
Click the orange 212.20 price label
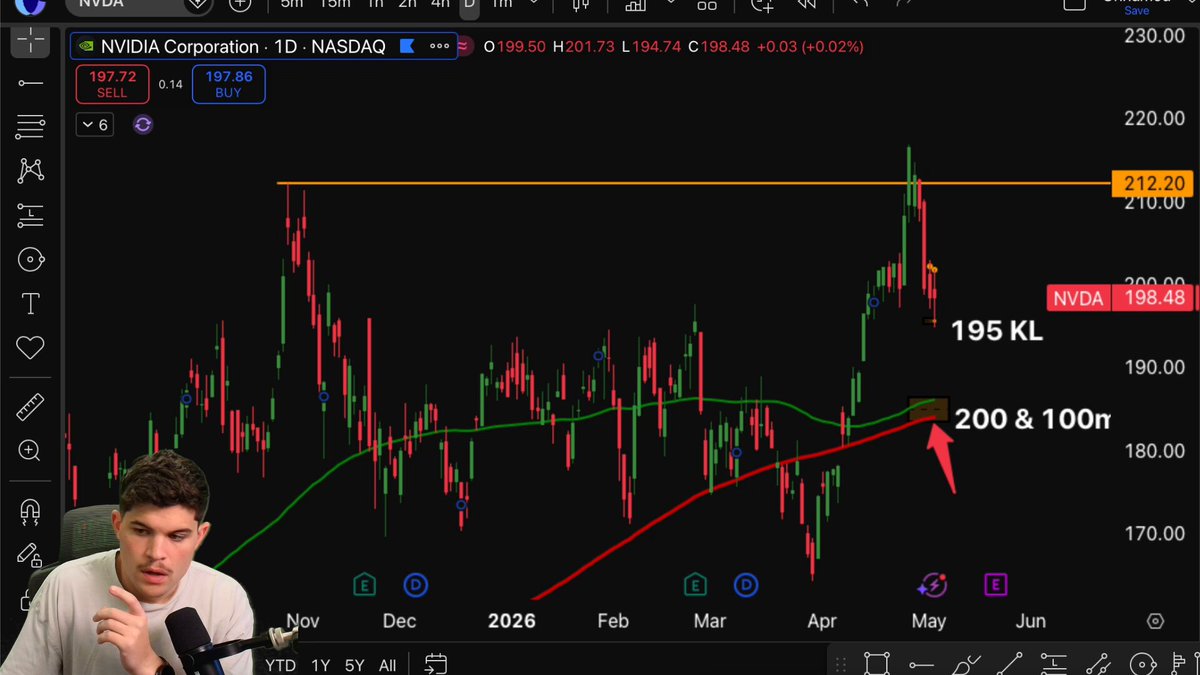1155,184
